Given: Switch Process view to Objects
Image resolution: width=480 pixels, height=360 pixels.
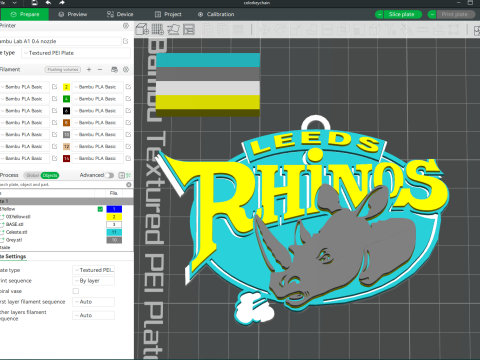Looking at the screenshot, I should click(50, 175).
